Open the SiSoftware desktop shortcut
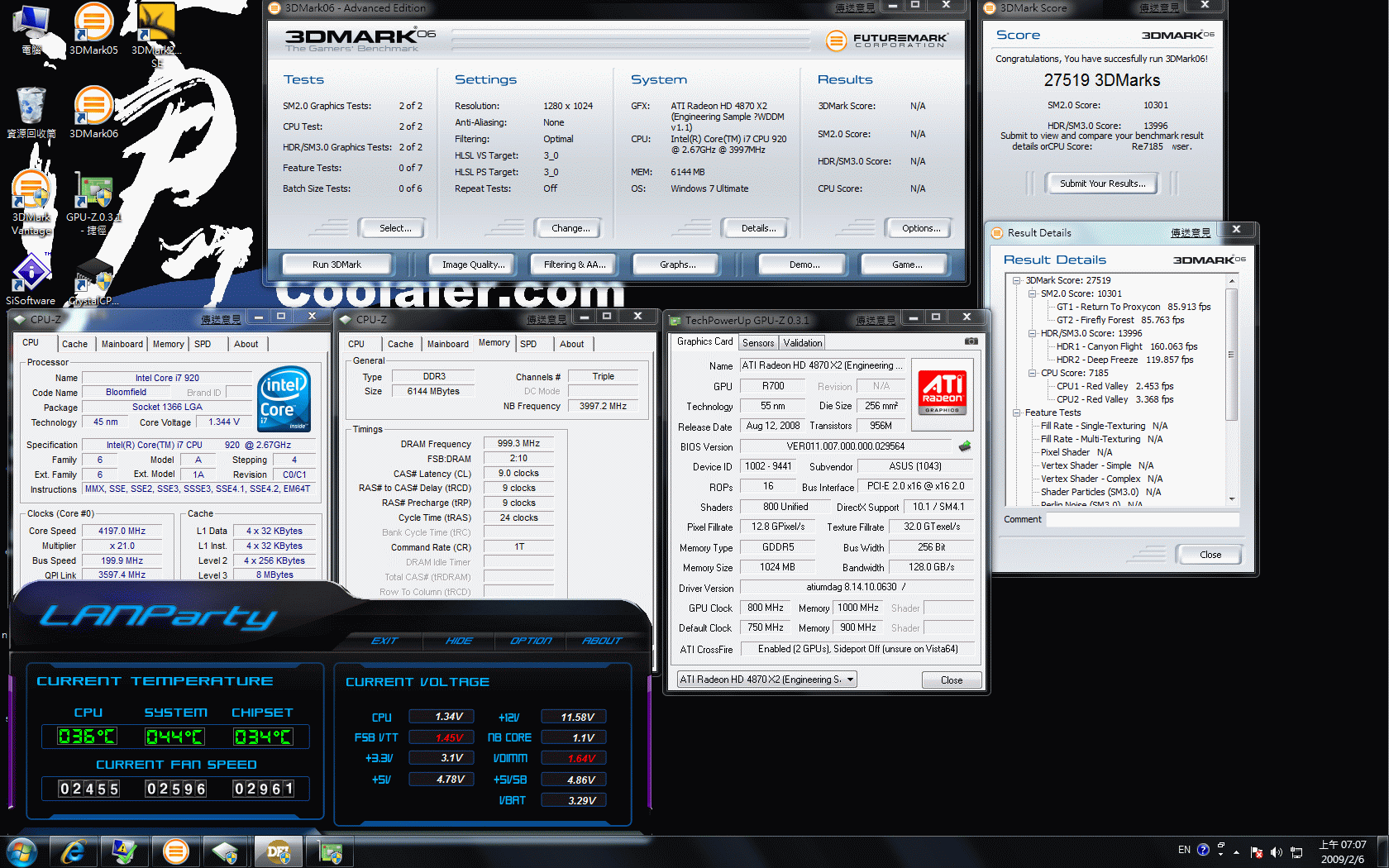This screenshot has height=868, width=1389. 31,279
